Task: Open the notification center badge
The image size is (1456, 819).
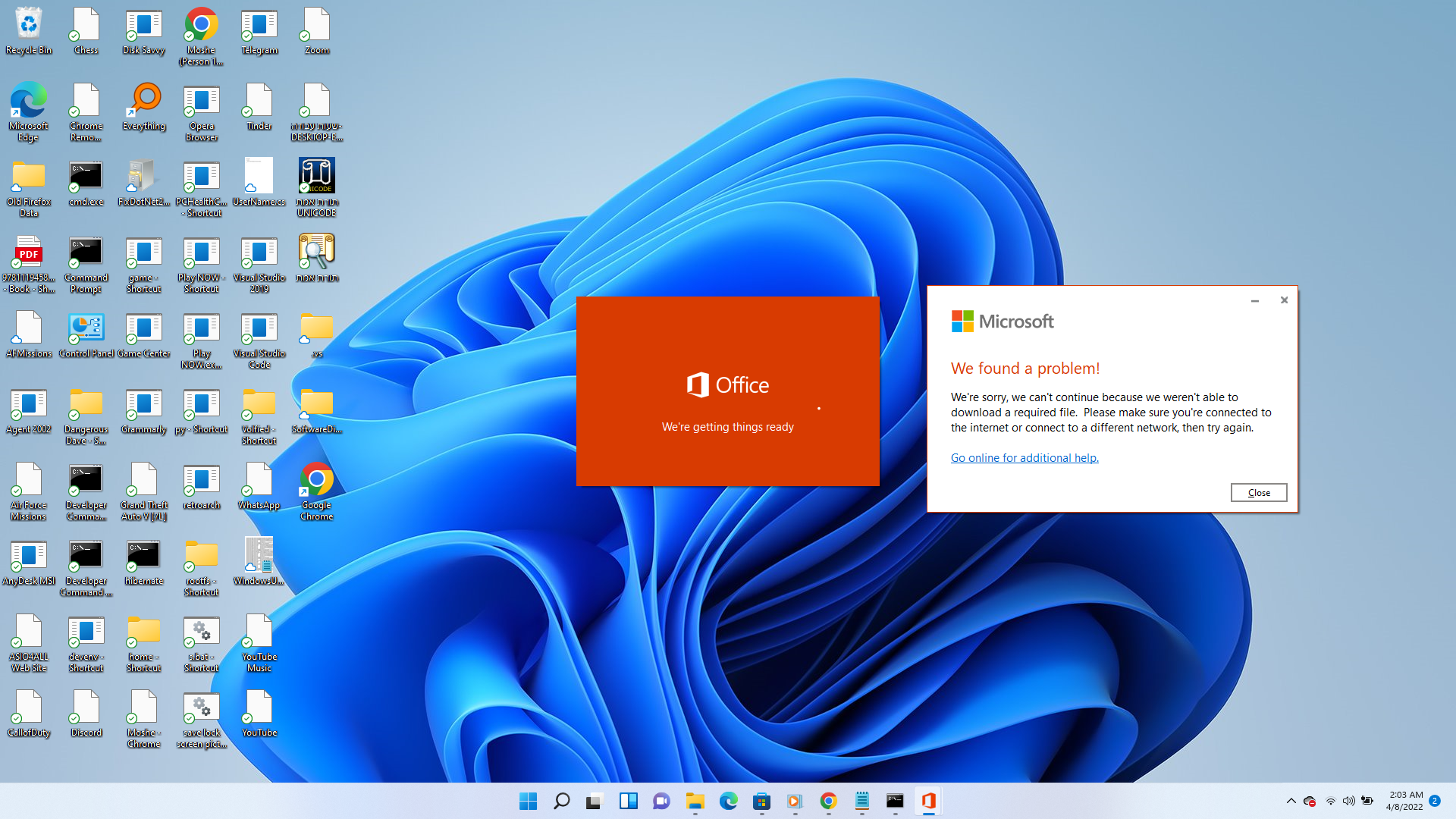Action: click(1435, 801)
